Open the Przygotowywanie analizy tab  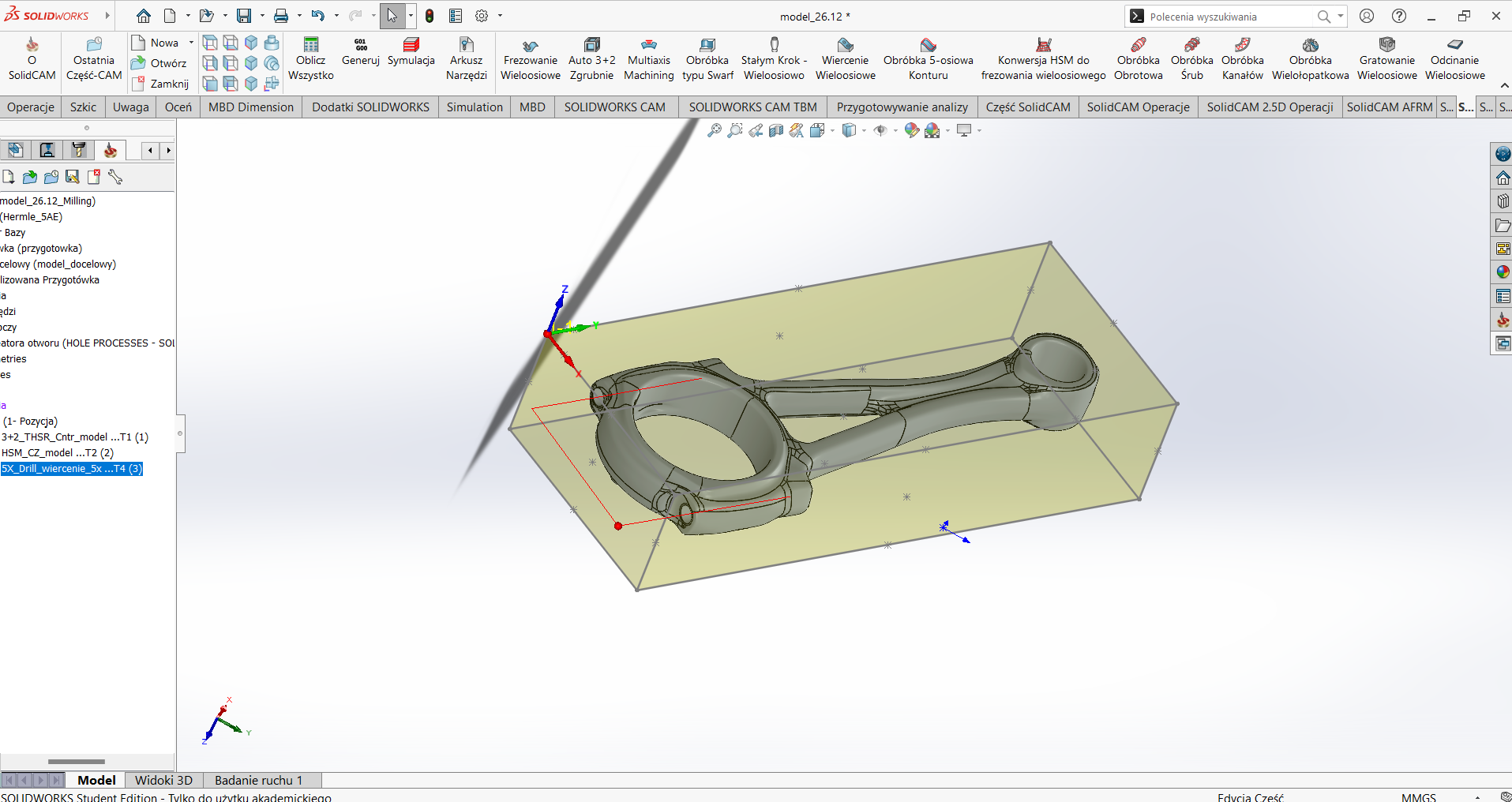(x=902, y=107)
